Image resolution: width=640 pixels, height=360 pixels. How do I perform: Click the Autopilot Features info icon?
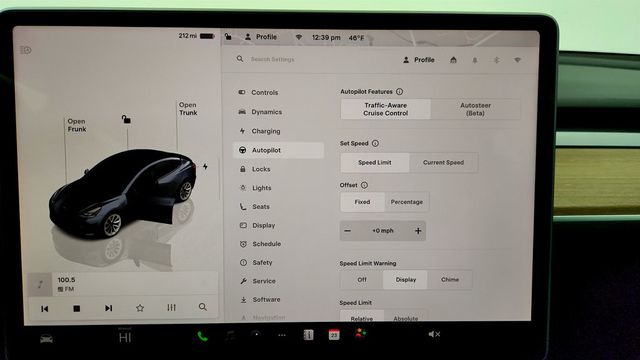pyautogui.click(x=399, y=91)
